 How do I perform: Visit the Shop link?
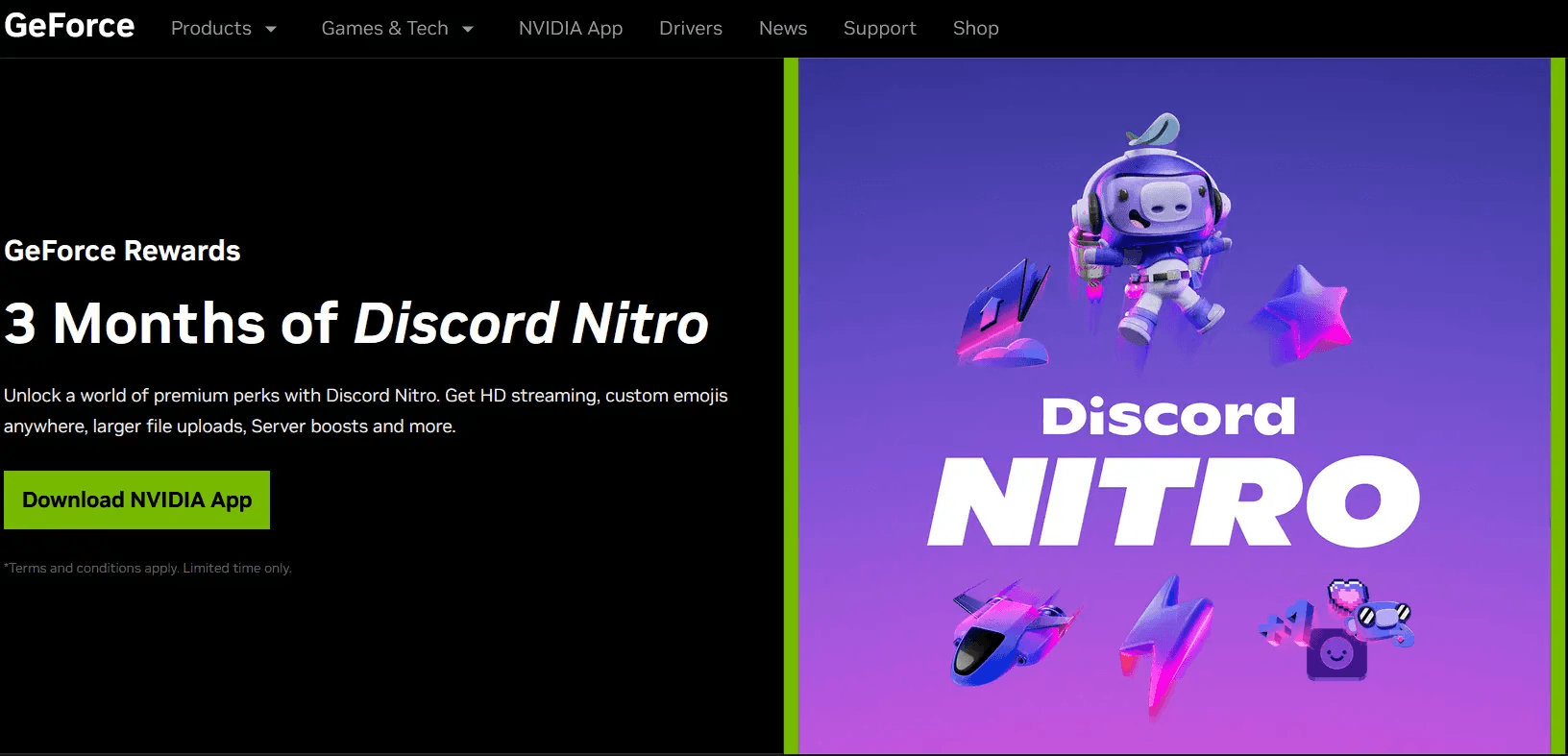pos(976,29)
